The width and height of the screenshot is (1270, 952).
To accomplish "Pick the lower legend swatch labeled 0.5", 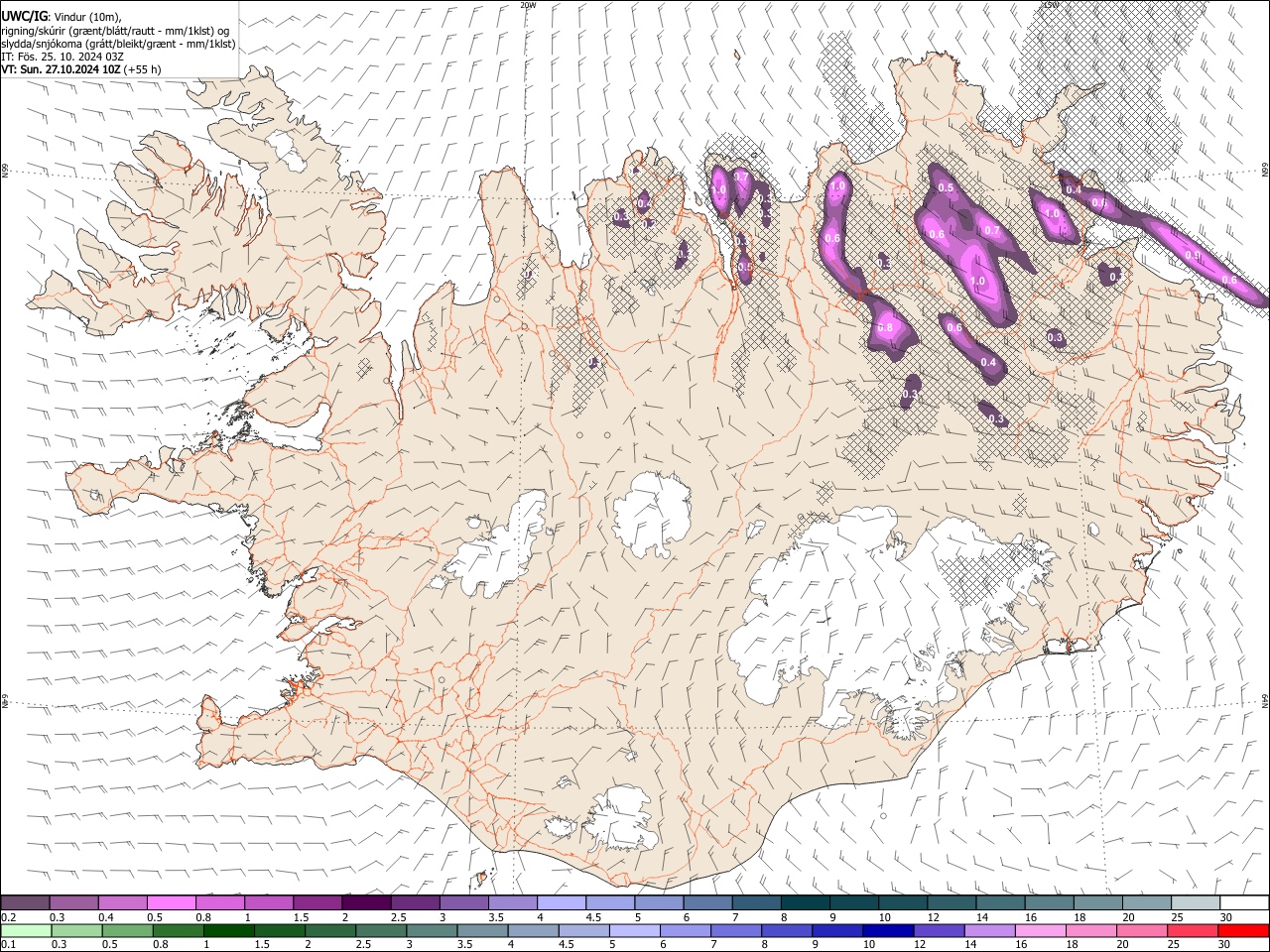I will [x=128, y=930].
